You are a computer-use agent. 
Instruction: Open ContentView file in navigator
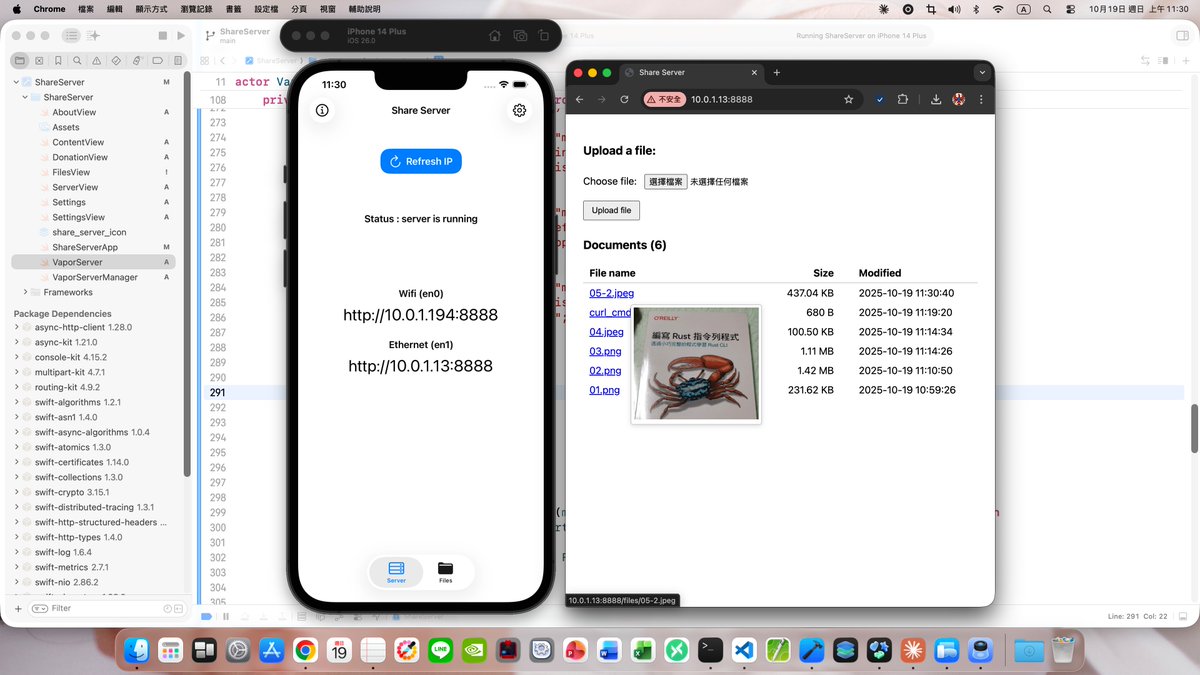78,142
